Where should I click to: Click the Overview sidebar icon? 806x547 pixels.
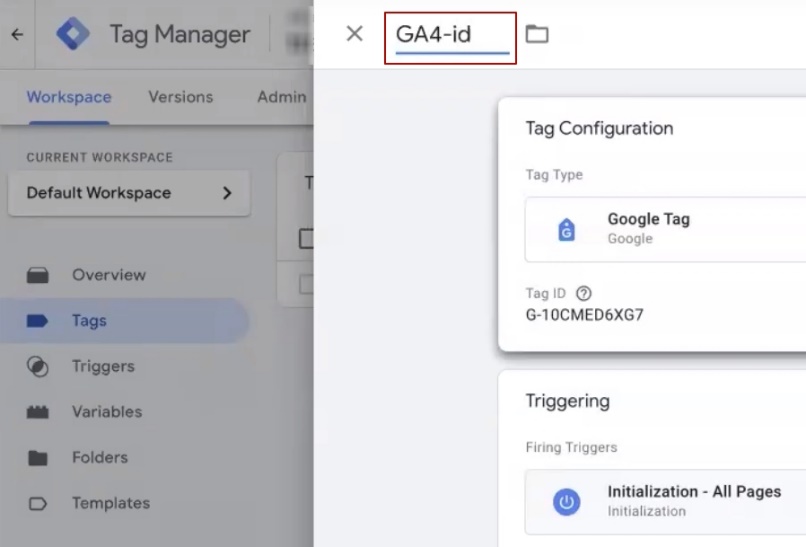[38, 275]
